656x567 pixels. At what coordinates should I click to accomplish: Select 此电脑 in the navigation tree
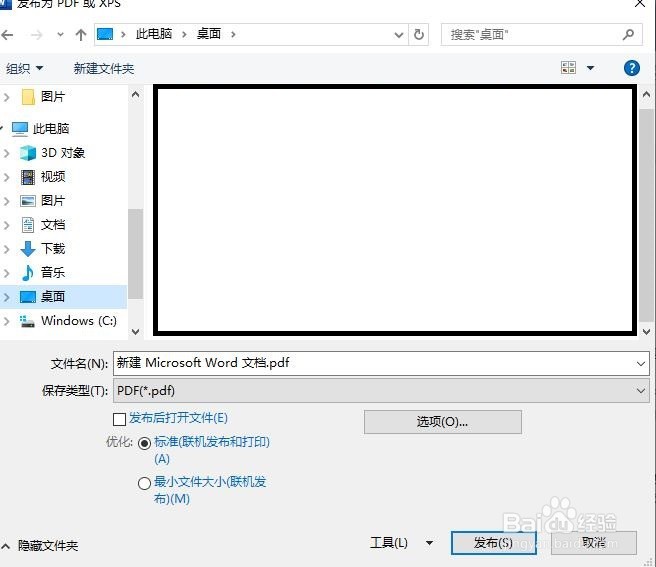[41, 128]
